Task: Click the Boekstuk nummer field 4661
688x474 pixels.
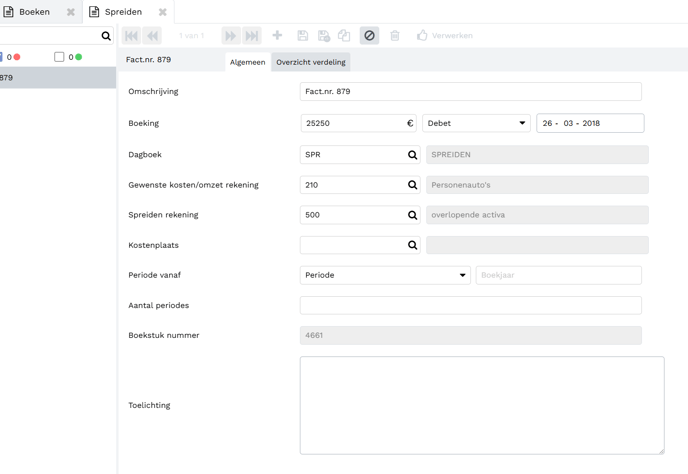Action: pos(470,335)
